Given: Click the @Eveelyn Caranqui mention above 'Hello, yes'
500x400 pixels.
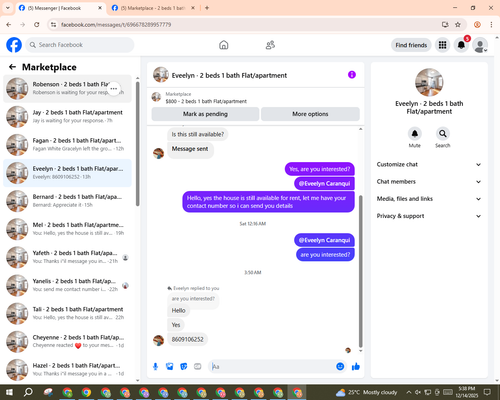Looking at the screenshot, I should click(x=324, y=184).
